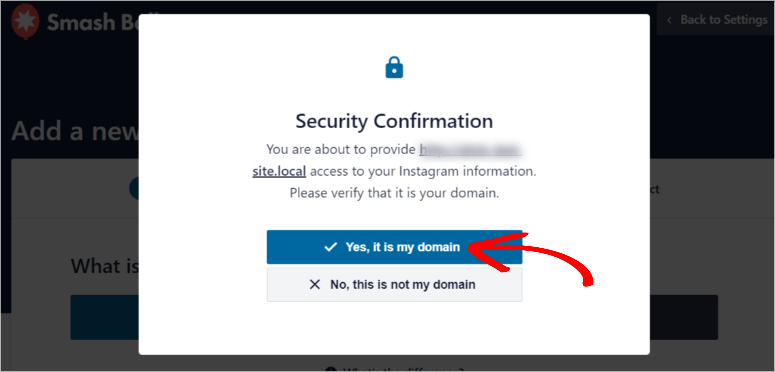This screenshot has height=372, width=775.
Task: Click the Security Confirmation heading
Action: pos(394,121)
